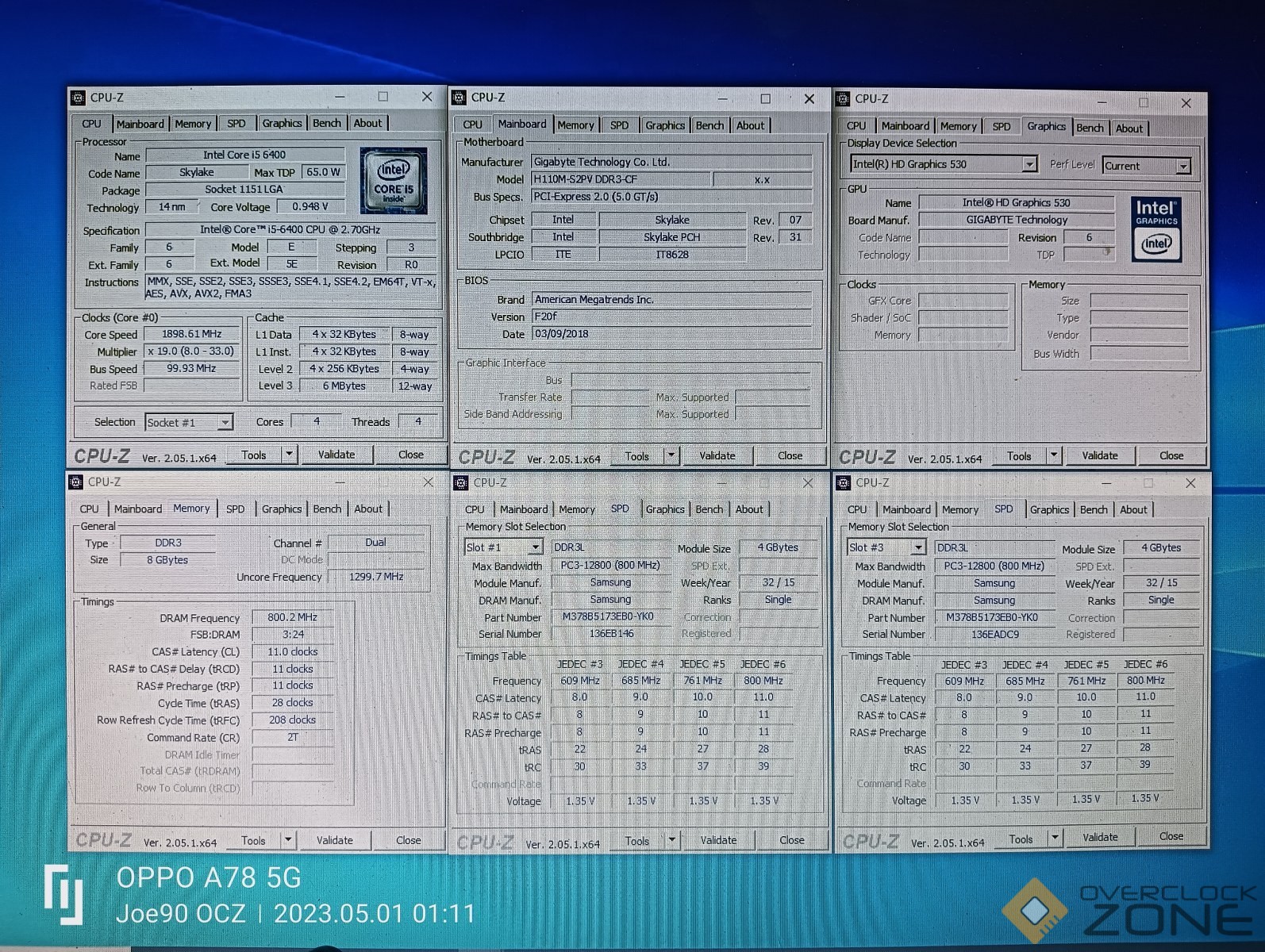Click the CPU-Z title icon of the Mainboard window
Viewport: 1265px width, 952px height.
tap(459, 98)
